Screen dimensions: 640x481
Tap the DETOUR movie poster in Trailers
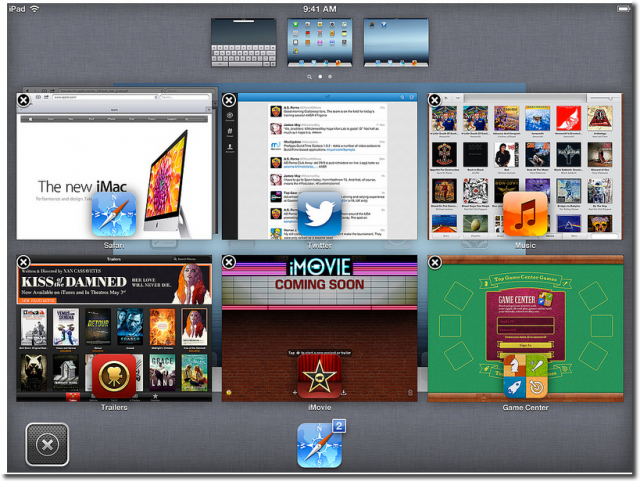(x=98, y=327)
